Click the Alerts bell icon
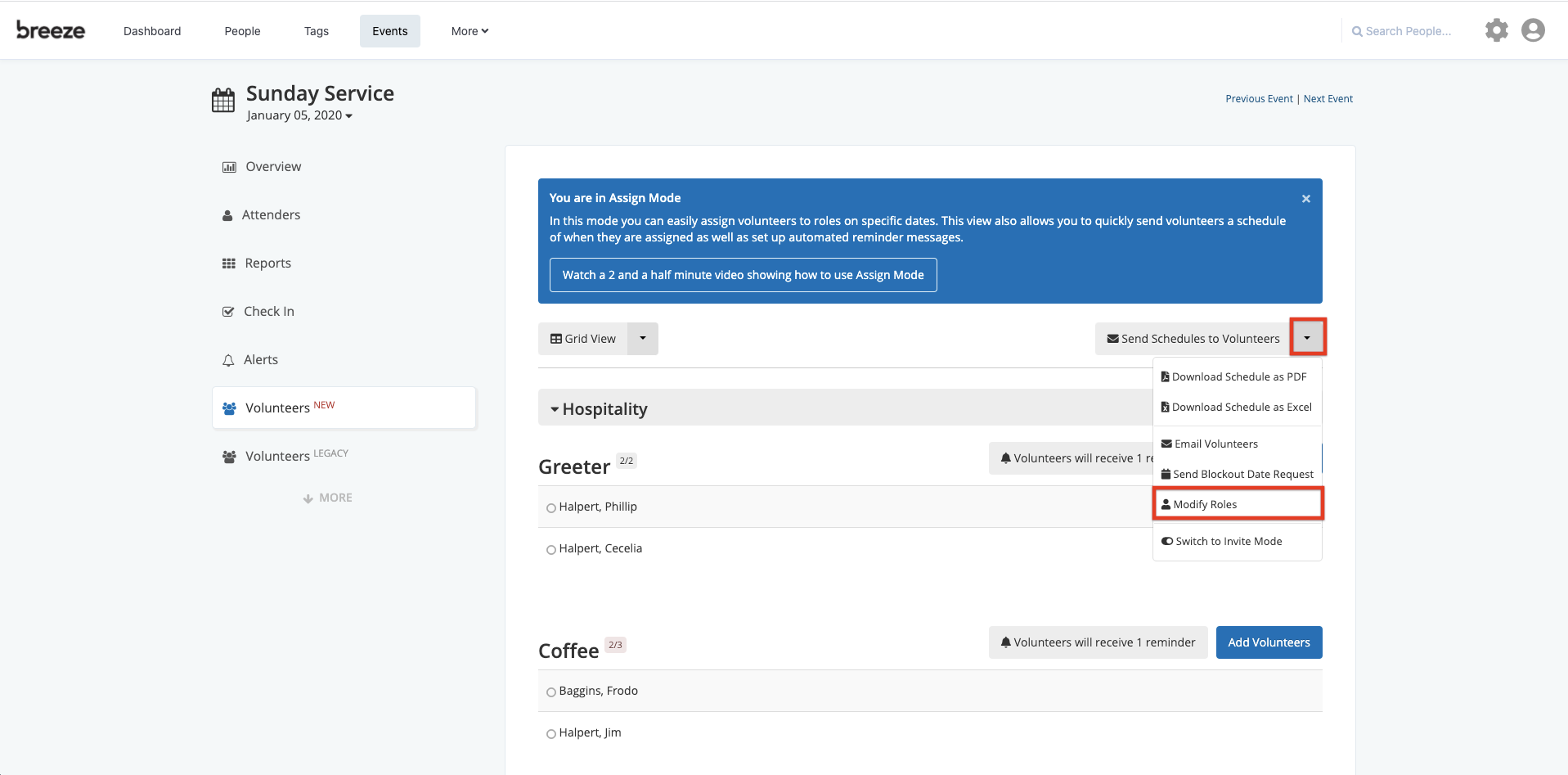Screen dimensions: 1568x775 pos(228,360)
